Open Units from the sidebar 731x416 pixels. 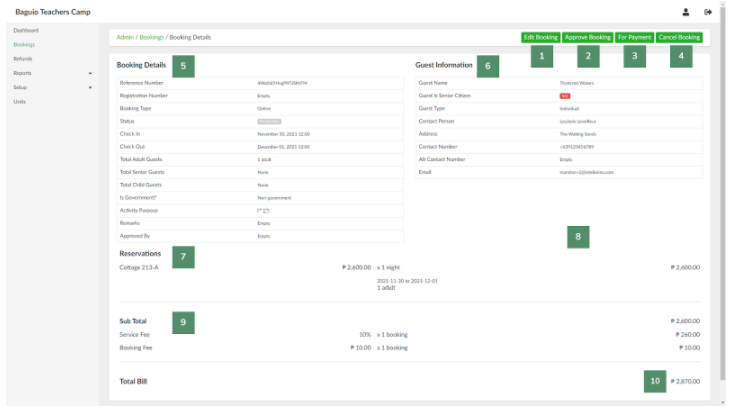pyautogui.click(x=20, y=102)
